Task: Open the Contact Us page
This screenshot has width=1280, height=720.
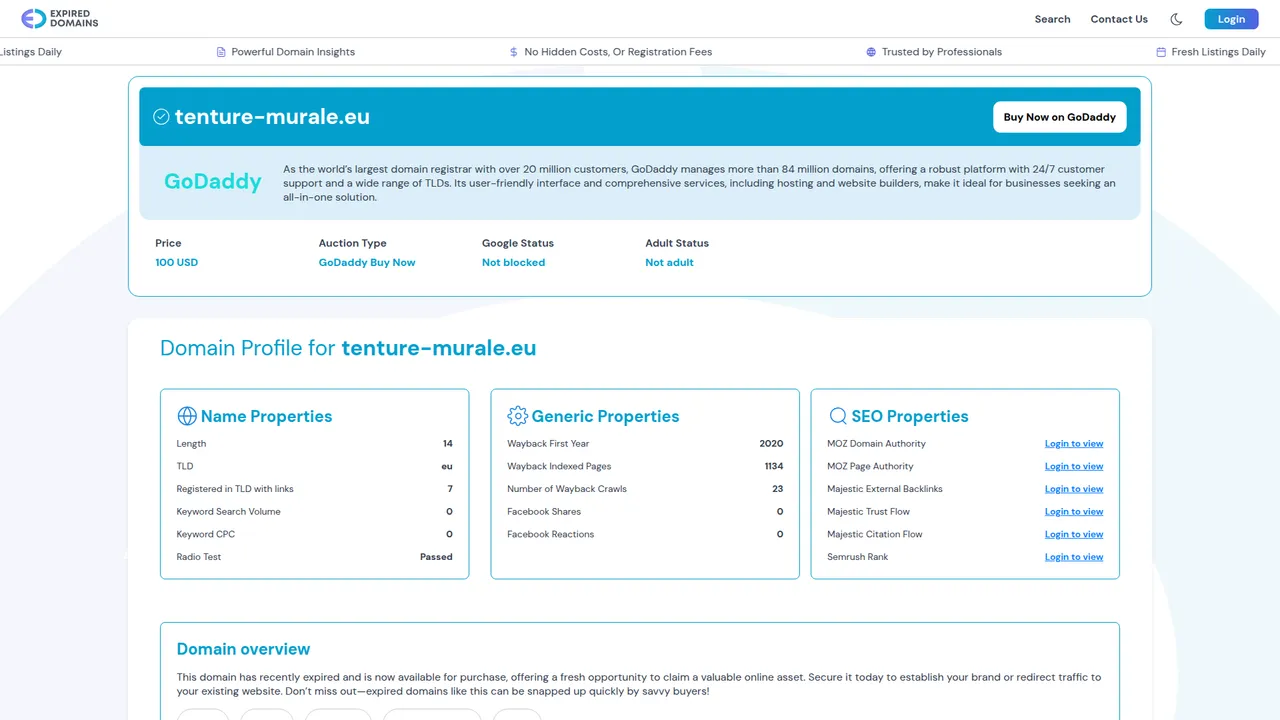Action: (x=1119, y=19)
